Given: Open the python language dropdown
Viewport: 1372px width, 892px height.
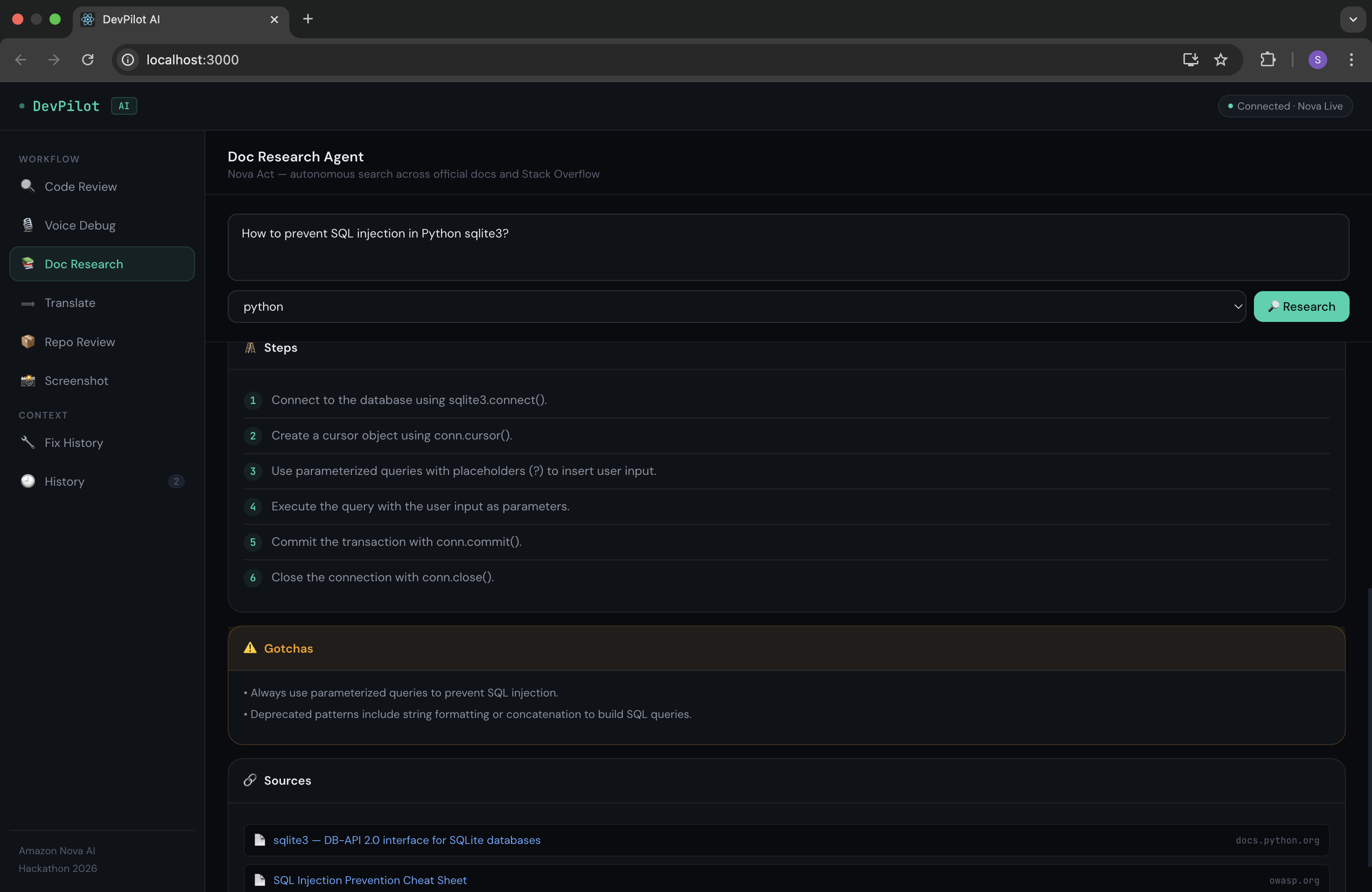Looking at the screenshot, I should tap(736, 307).
